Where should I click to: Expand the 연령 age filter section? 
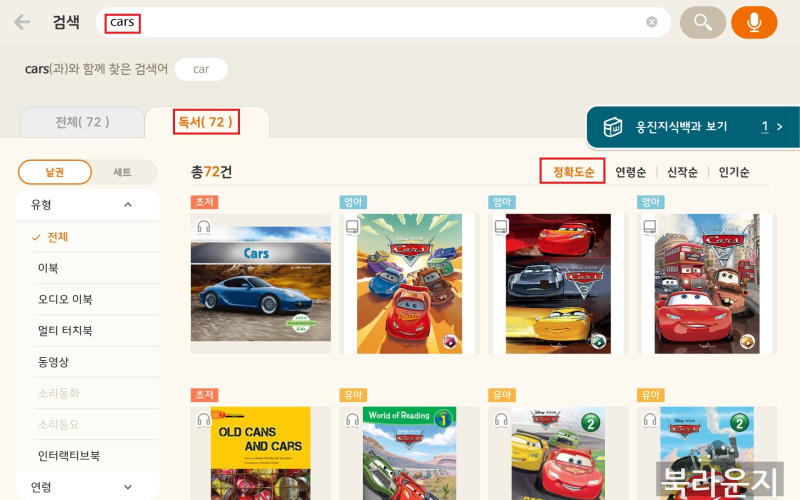(x=128, y=487)
